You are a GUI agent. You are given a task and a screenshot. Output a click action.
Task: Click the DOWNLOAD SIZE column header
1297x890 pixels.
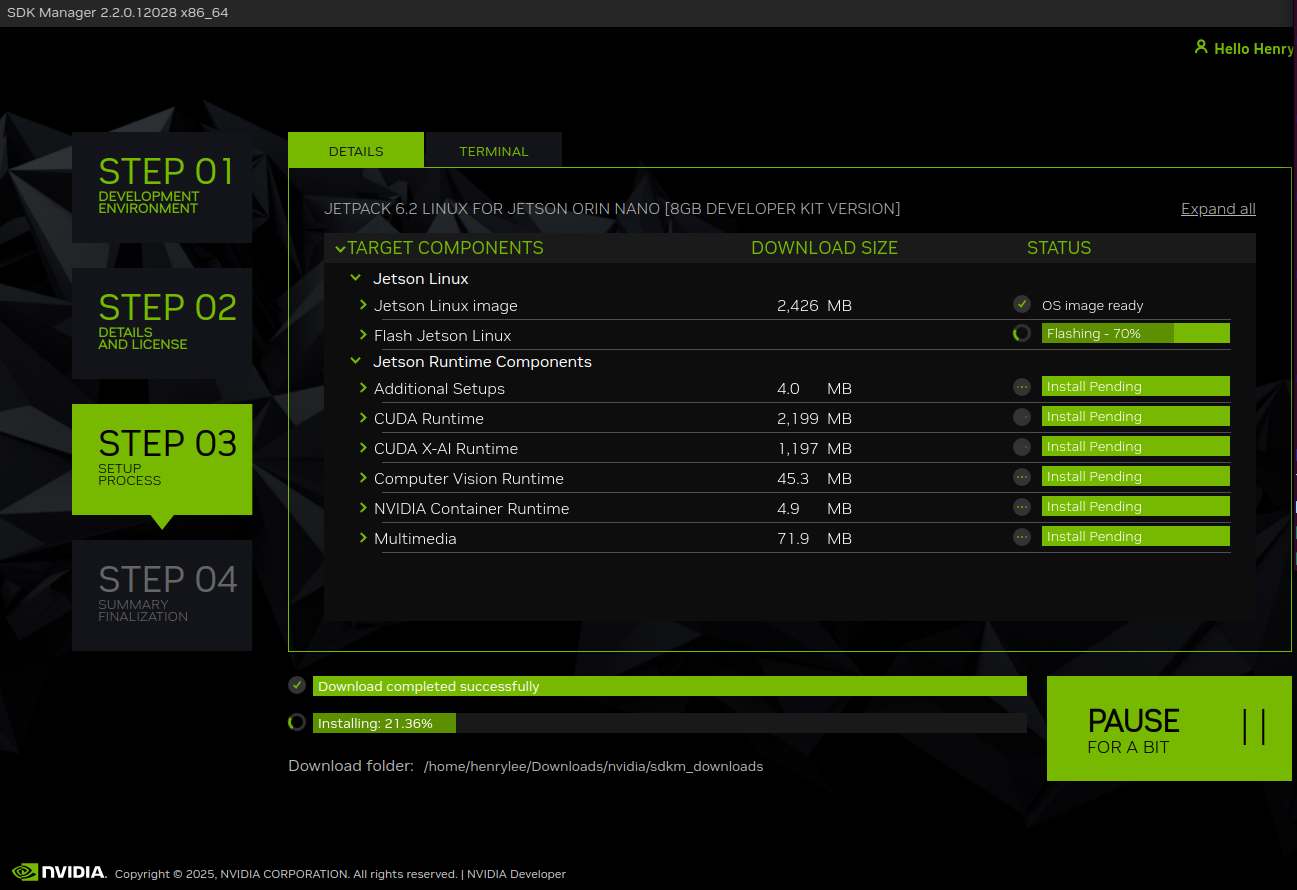825,248
